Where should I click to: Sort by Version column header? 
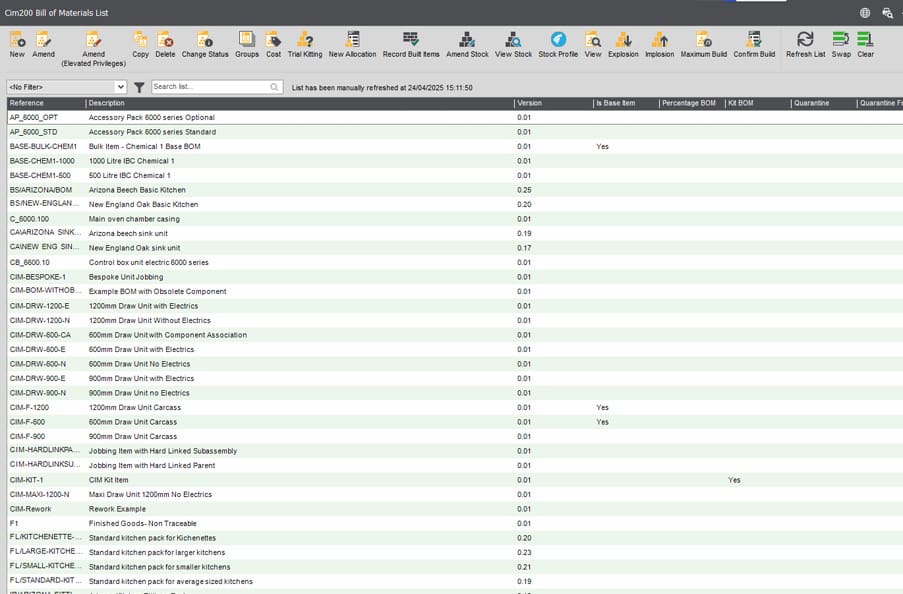pyautogui.click(x=529, y=103)
